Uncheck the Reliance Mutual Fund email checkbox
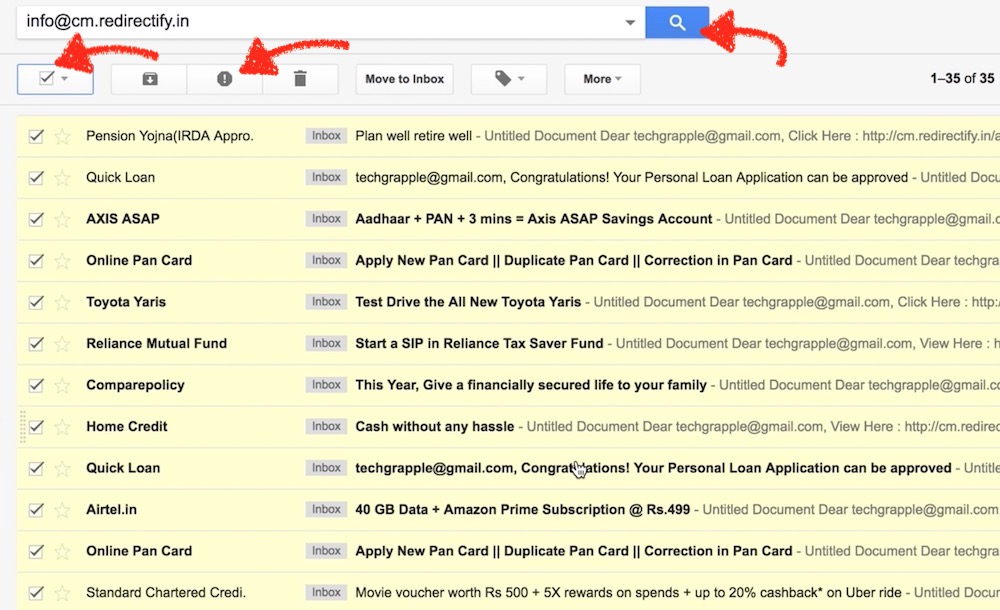The height and width of the screenshot is (610, 1000). [36, 343]
